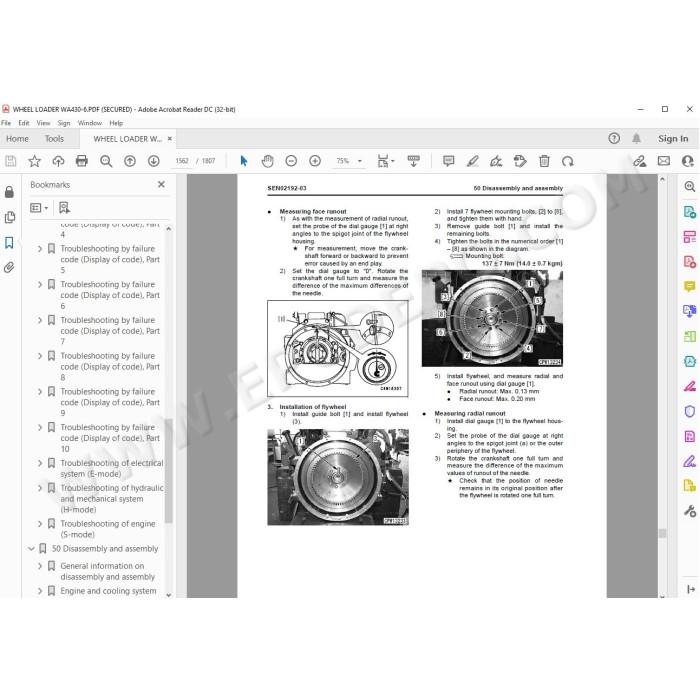Click the bookmarks panel scrollbar thumb
The width and height of the screenshot is (700, 700).
click(x=168, y=470)
